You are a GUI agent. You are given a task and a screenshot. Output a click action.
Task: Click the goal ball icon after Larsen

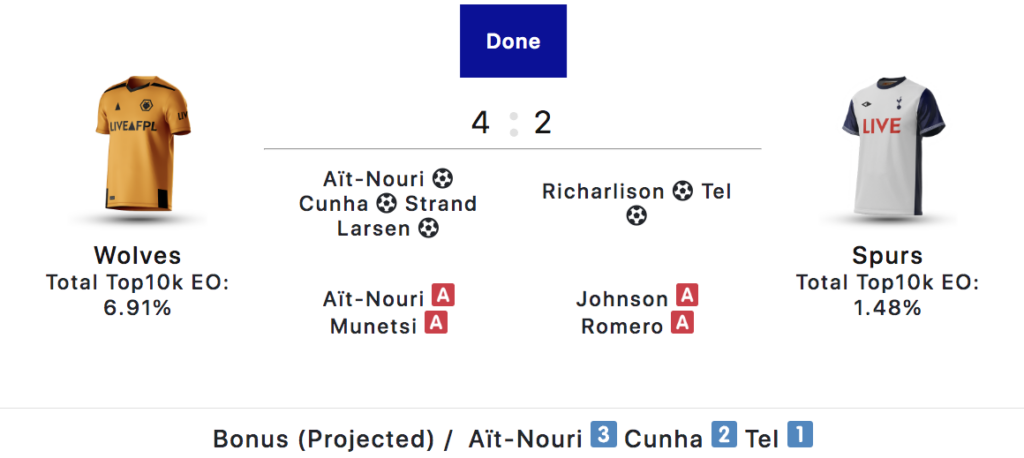[x=428, y=229]
